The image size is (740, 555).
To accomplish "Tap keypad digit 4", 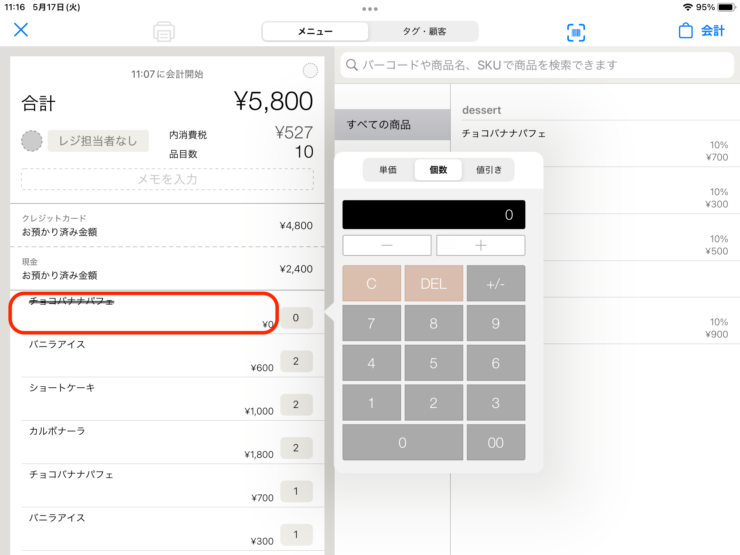I will tap(371, 363).
